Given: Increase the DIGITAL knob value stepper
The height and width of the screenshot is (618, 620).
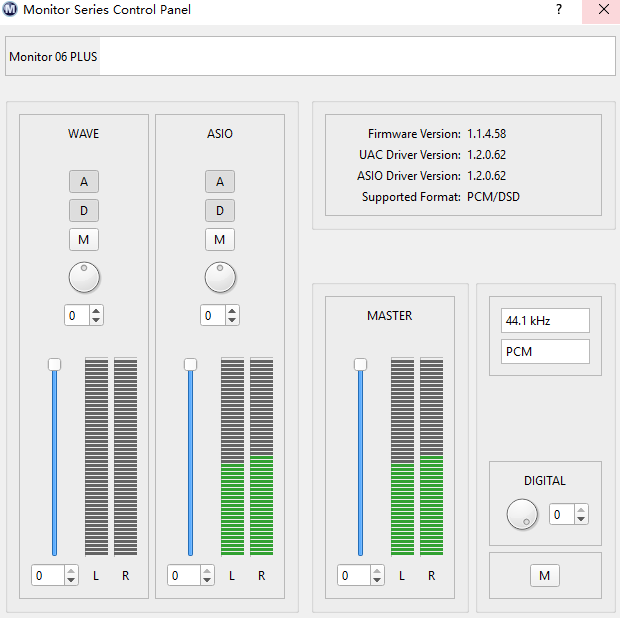Looking at the screenshot, I should (581, 509).
